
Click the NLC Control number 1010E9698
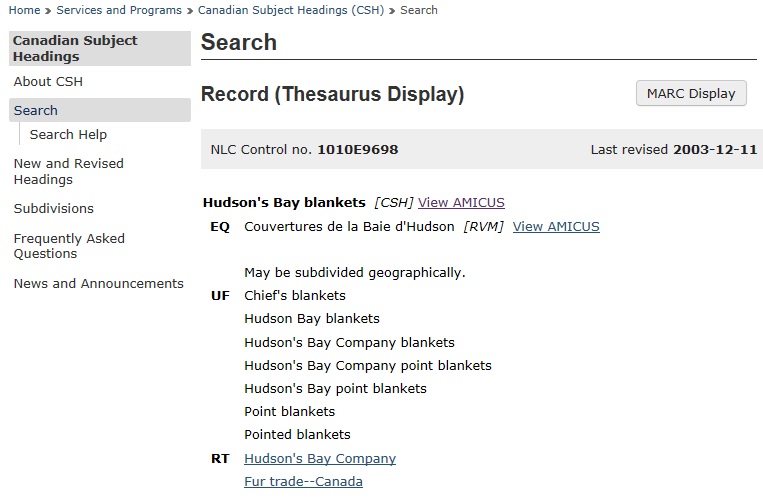pyautogui.click(x=357, y=150)
